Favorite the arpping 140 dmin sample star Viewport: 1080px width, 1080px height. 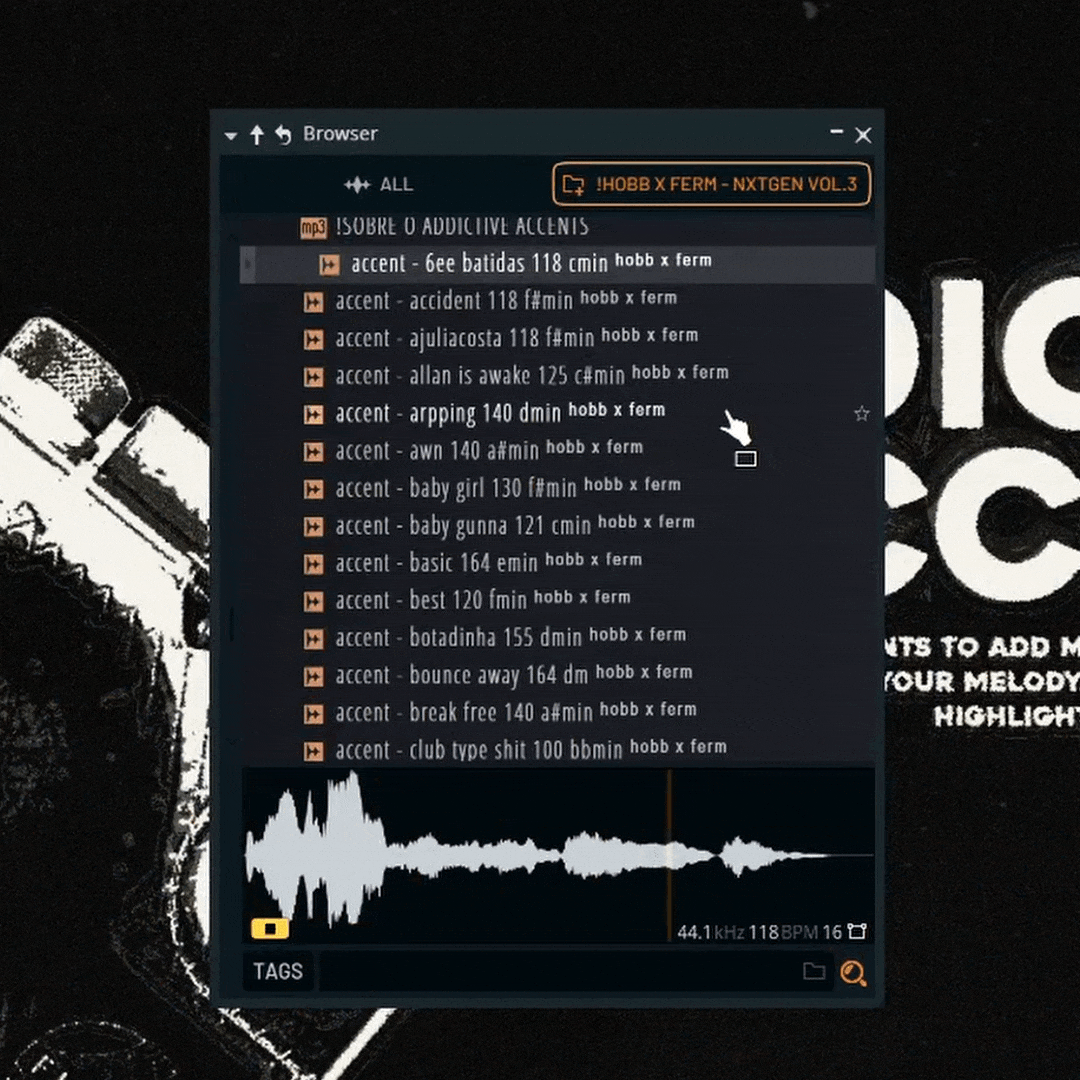pos(861,414)
